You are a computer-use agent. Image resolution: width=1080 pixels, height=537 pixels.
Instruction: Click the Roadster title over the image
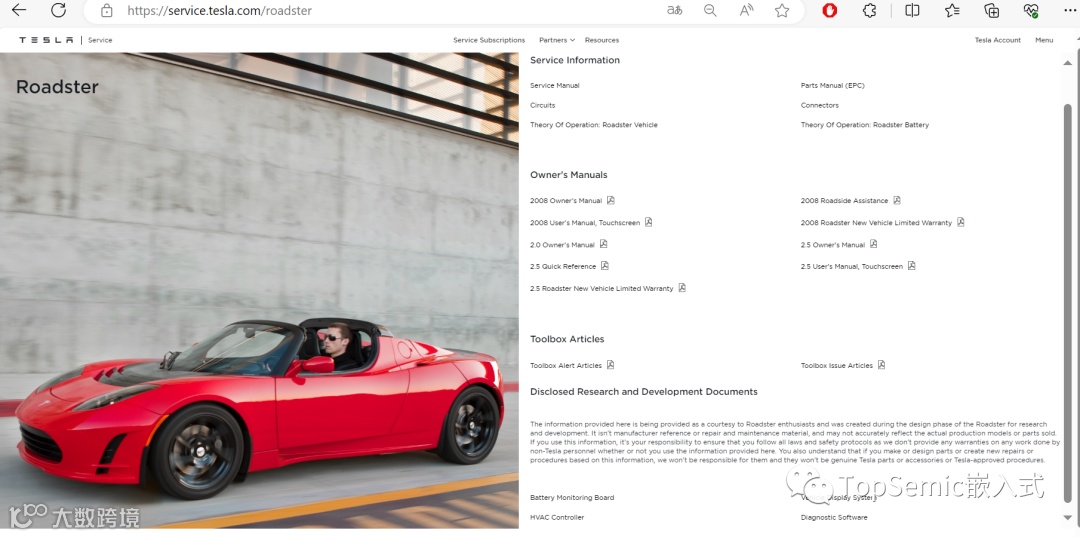coord(57,87)
